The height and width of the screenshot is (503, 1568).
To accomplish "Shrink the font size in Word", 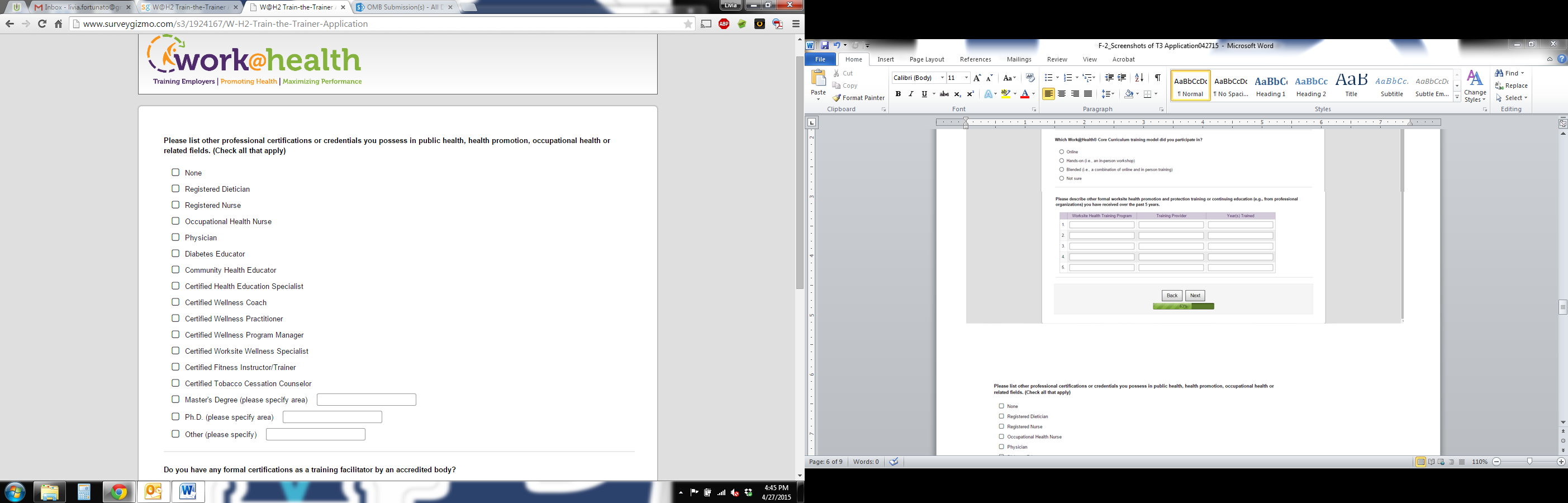I will (989, 78).
